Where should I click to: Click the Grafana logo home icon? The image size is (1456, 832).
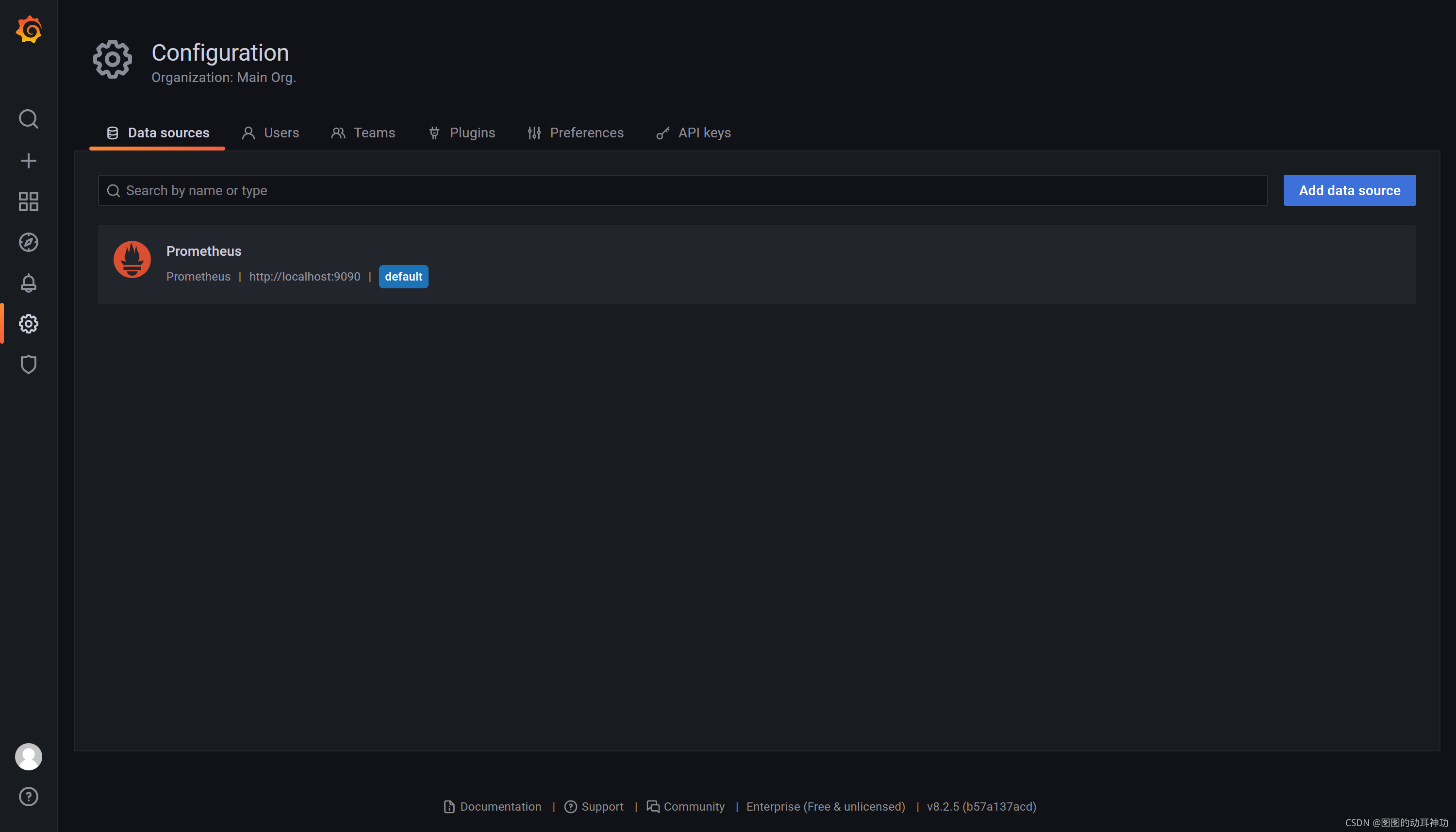(29, 29)
